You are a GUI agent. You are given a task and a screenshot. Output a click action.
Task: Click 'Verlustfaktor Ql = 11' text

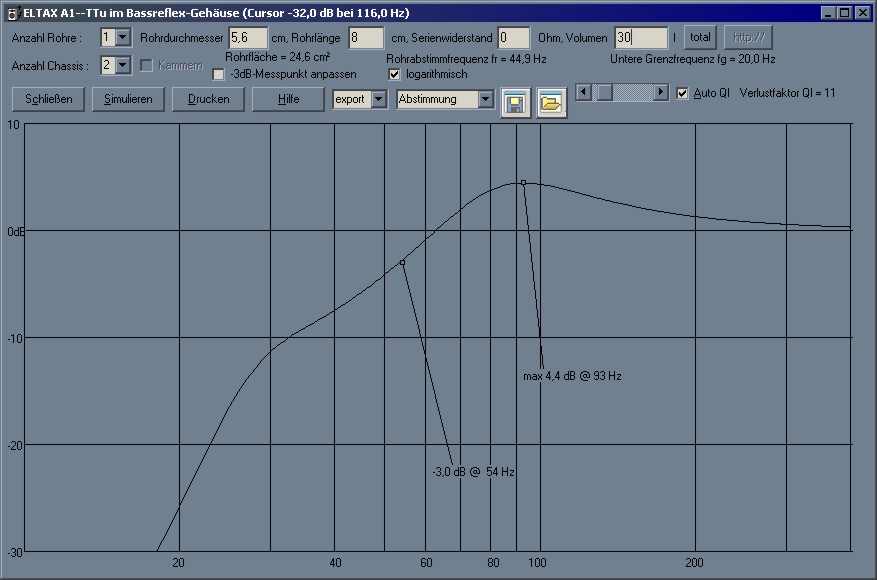pyautogui.click(x=787, y=93)
